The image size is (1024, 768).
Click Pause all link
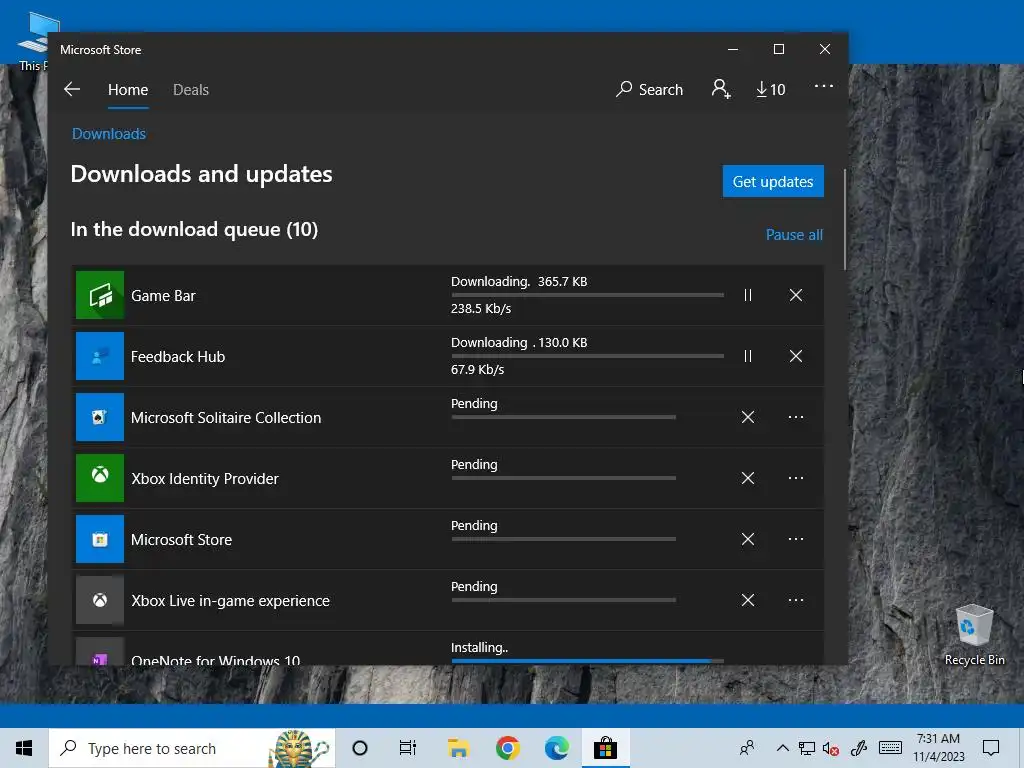[794, 234]
